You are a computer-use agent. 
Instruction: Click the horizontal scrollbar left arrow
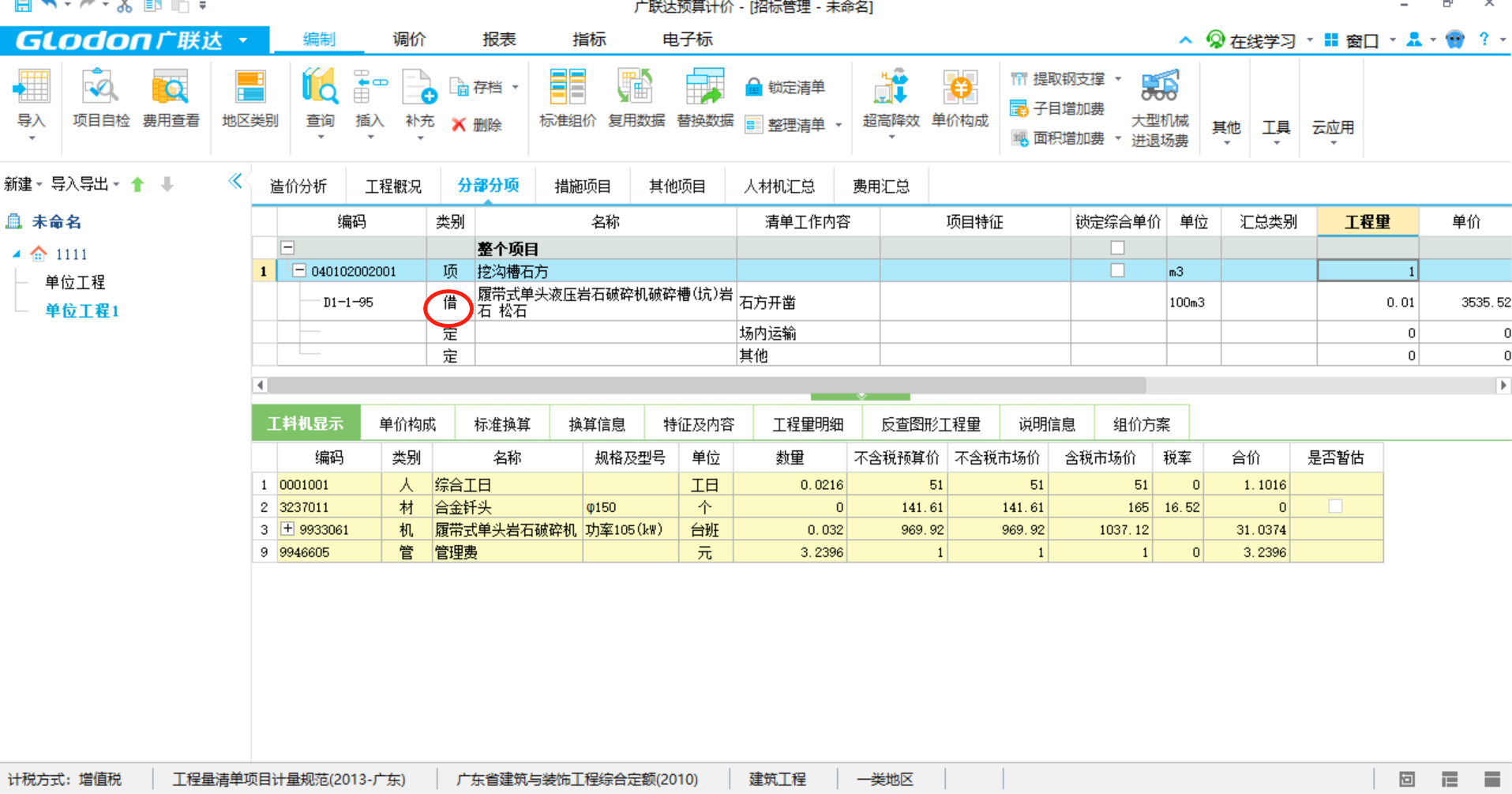pyautogui.click(x=260, y=386)
